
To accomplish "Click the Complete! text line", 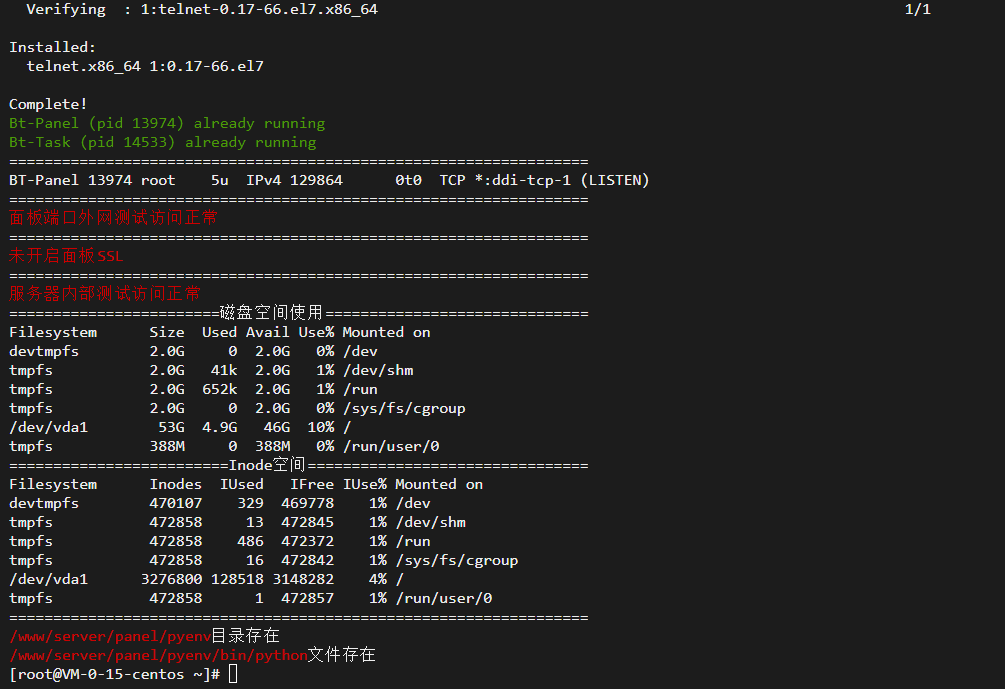I will click(48, 104).
